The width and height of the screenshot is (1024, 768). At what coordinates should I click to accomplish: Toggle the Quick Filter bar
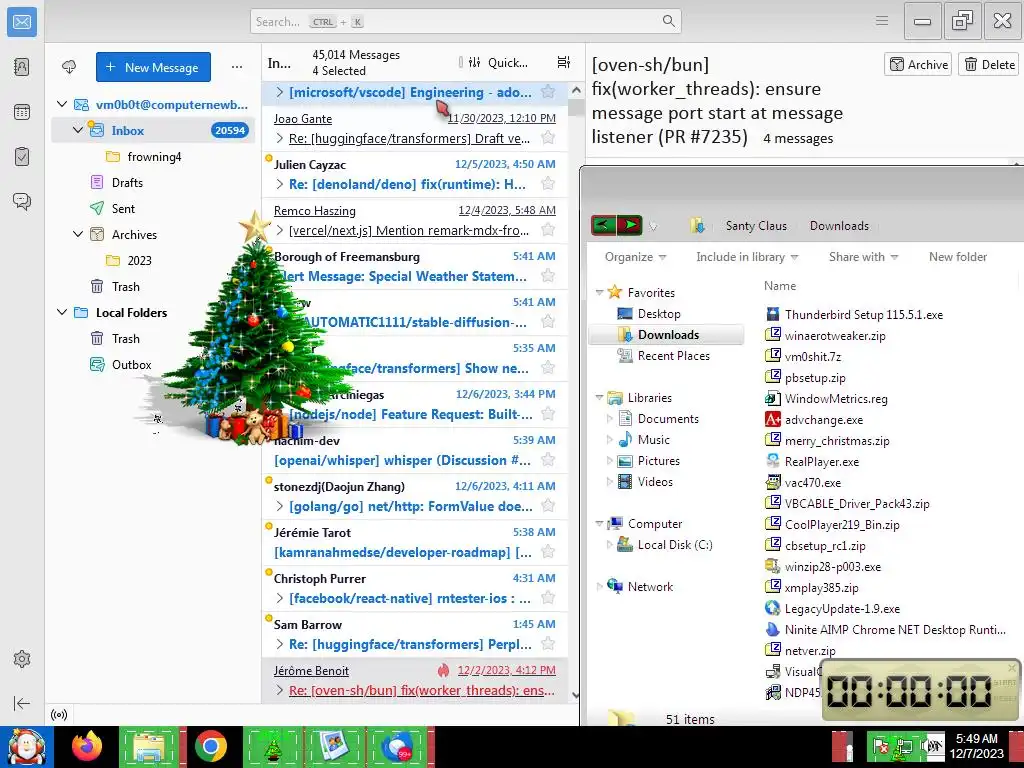tap(498, 62)
